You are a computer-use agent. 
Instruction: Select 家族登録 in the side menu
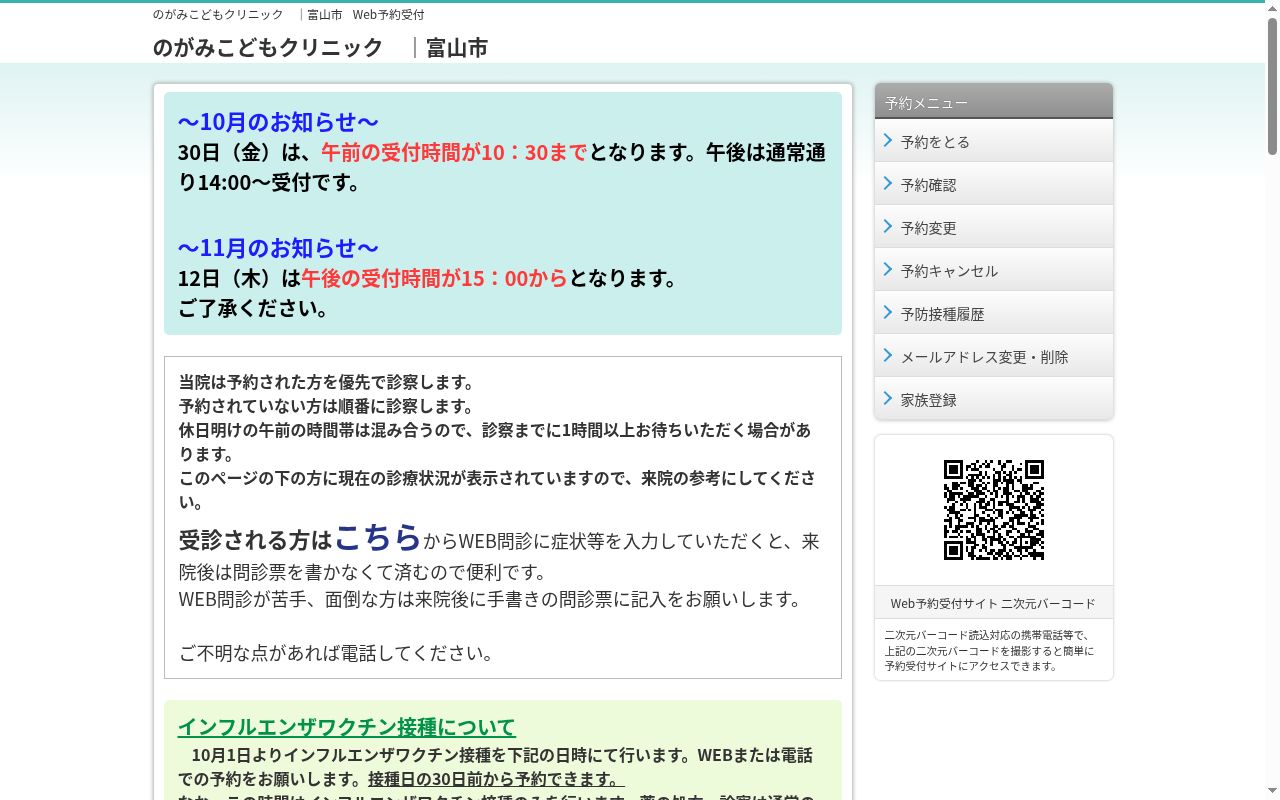point(994,399)
